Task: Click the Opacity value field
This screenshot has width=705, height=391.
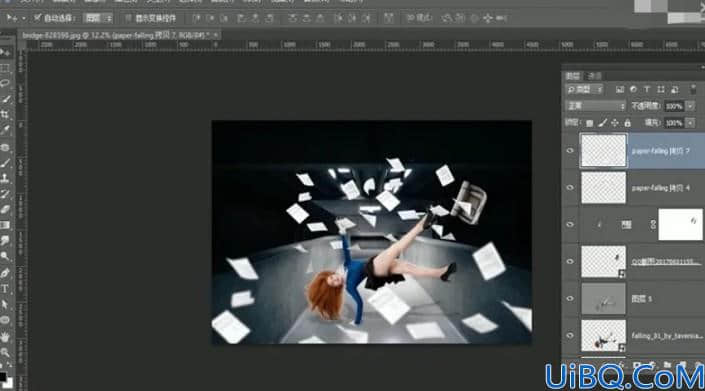Action: [674, 106]
